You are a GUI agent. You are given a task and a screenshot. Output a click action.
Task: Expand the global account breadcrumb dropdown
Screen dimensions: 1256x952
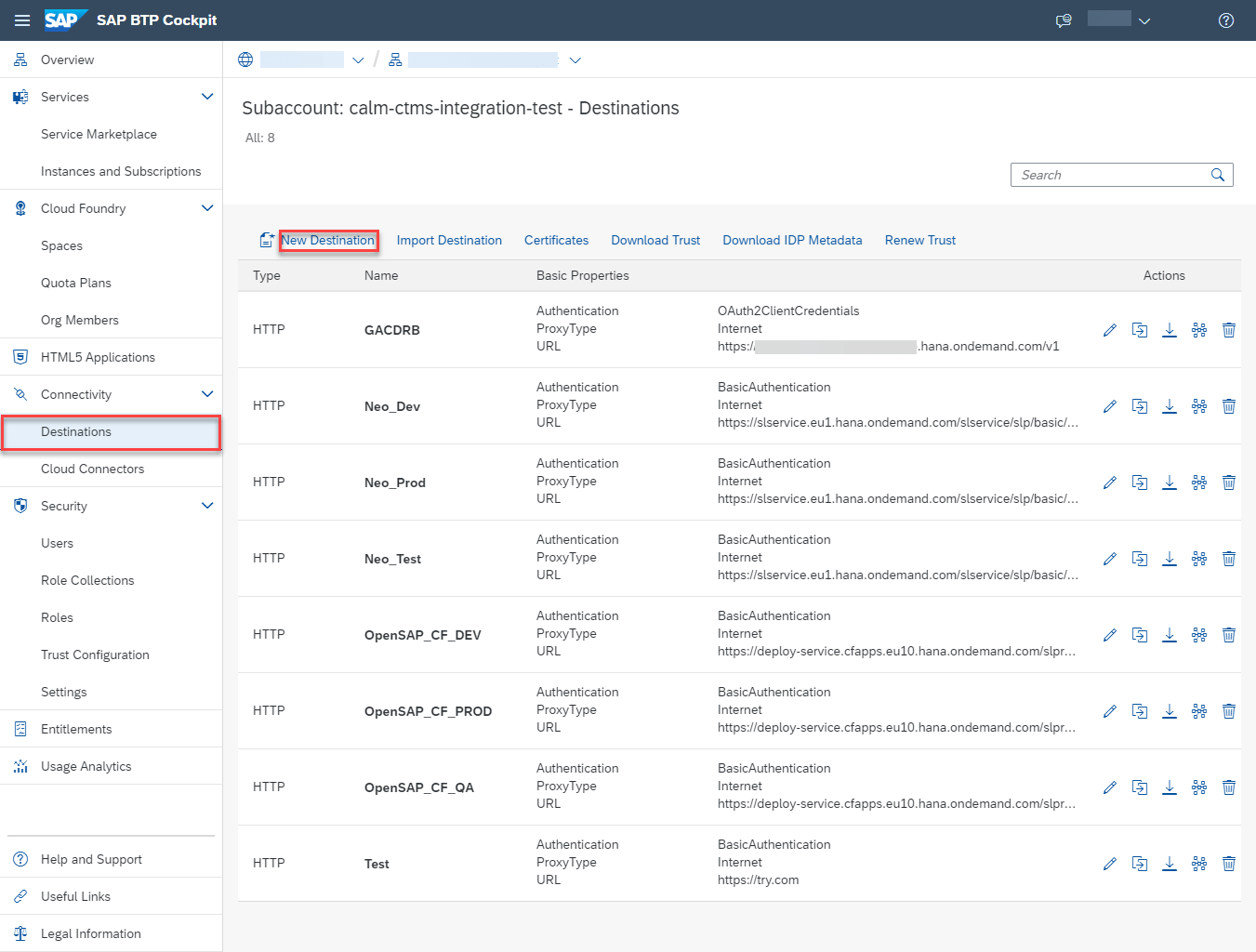(x=358, y=60)
